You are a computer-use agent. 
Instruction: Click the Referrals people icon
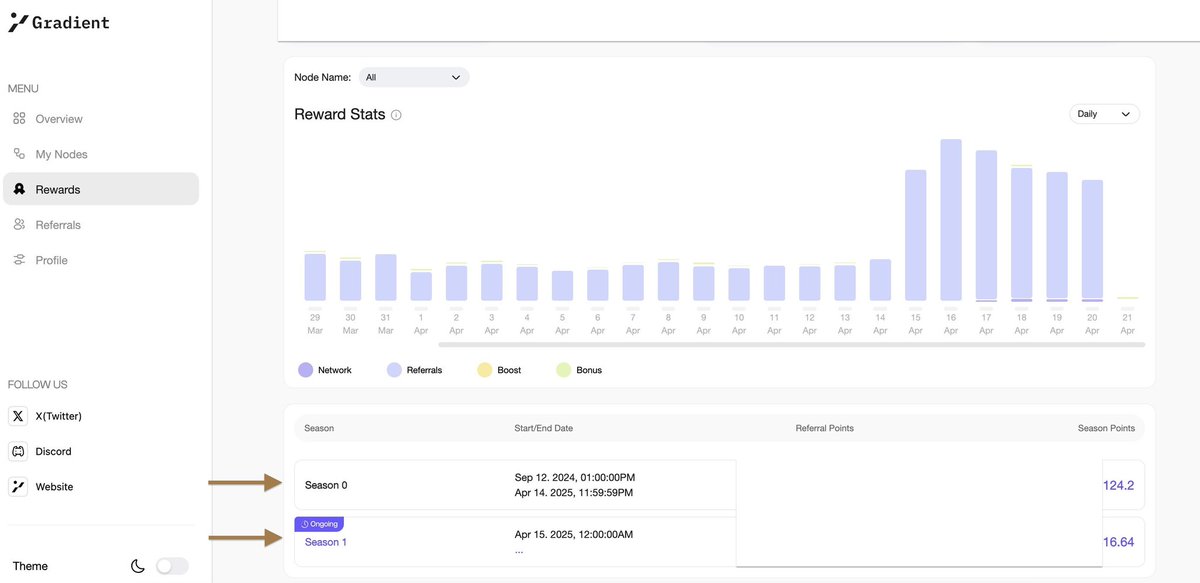pos(19,225)
